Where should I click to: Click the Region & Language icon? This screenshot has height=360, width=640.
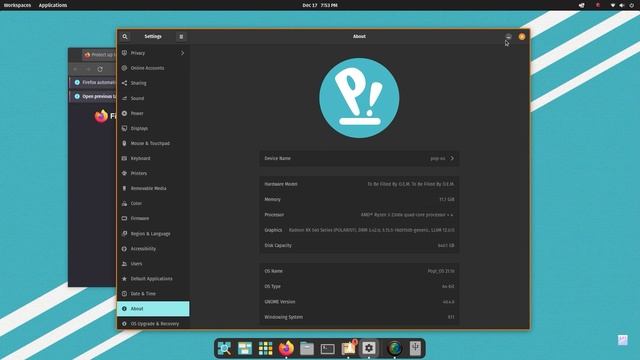click(124, 233)
